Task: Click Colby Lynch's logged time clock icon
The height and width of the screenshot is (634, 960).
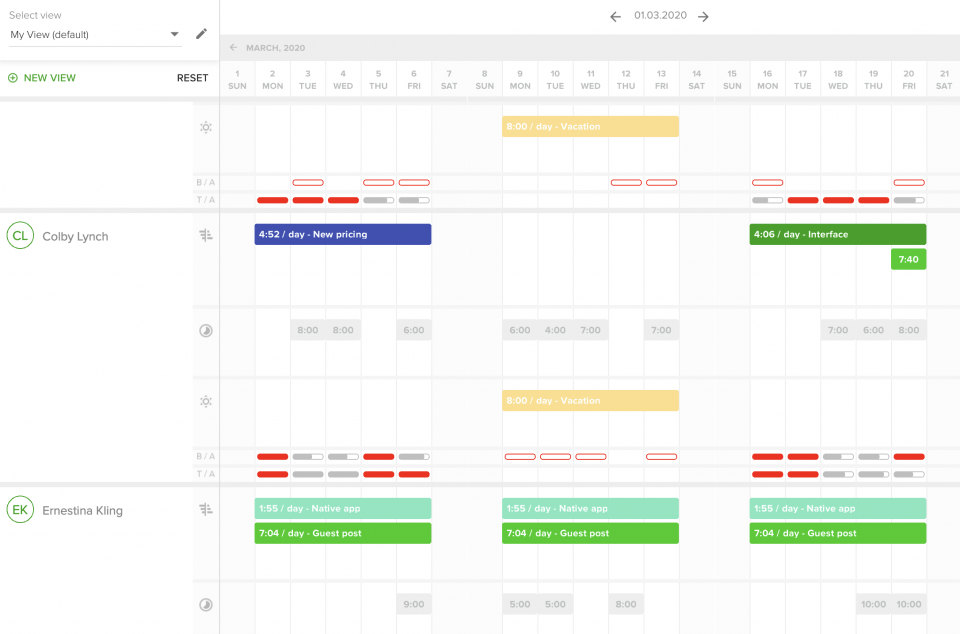Action: pos(206,330)
